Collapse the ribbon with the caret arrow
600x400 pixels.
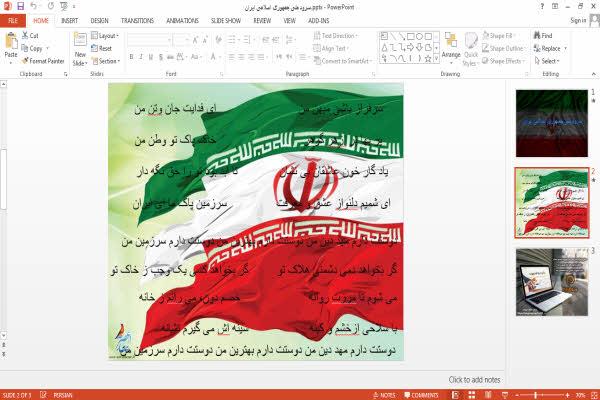tap(593, 73)
